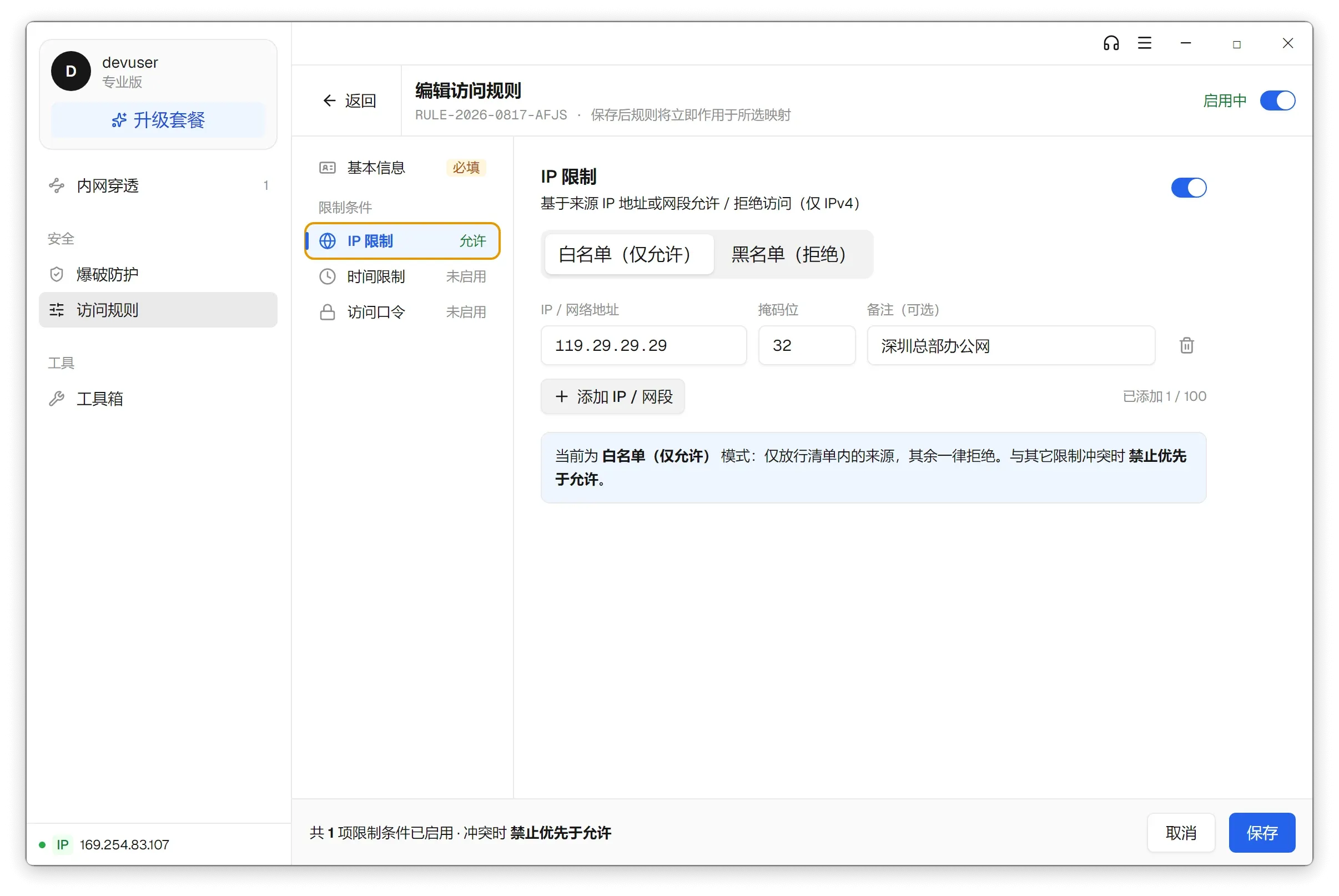Open 工具箱 in sidebar
The image size is (1339, 896).
point(158,398)
